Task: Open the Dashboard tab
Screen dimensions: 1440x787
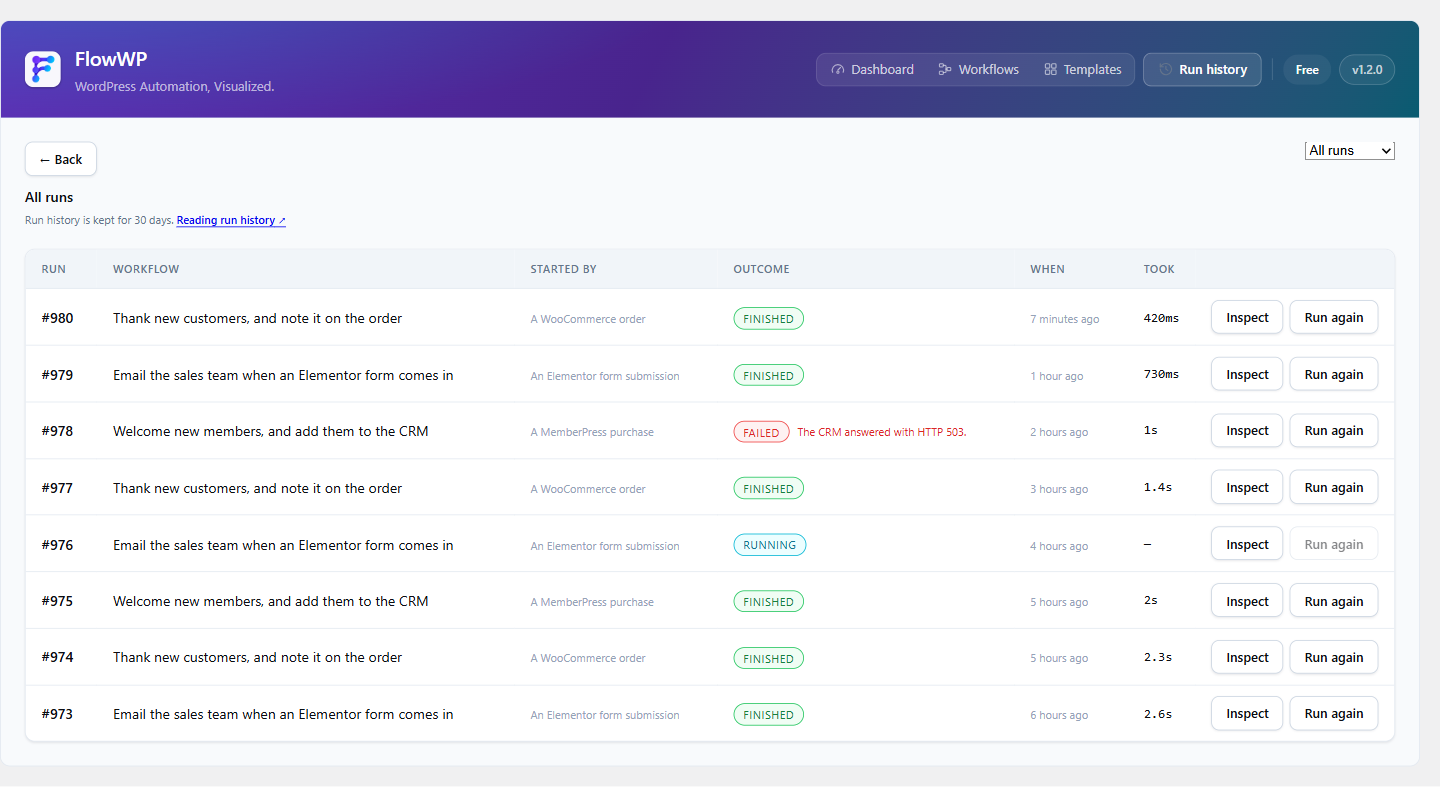Action: [x=872, y=70]
